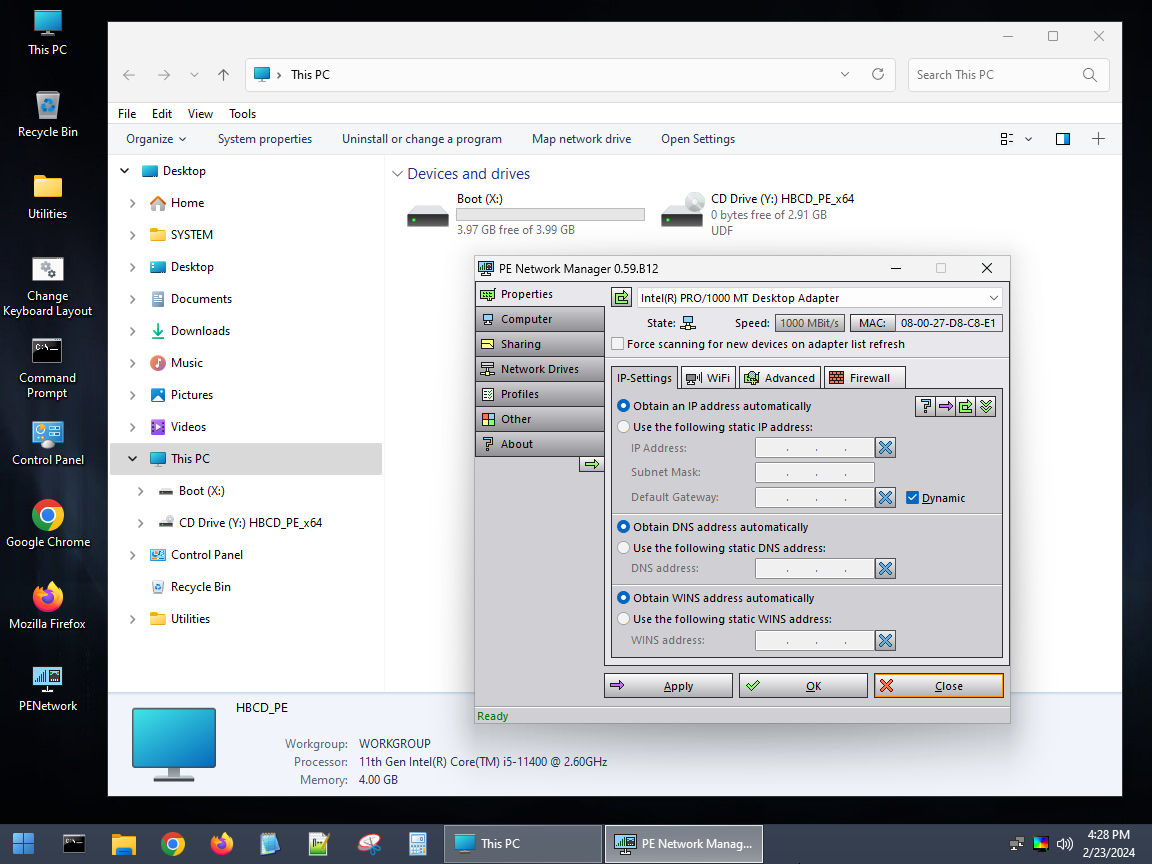Screen dimensions: 1152x864
Task: Clear the IP Address field with X icon
Action: [885, 447]
